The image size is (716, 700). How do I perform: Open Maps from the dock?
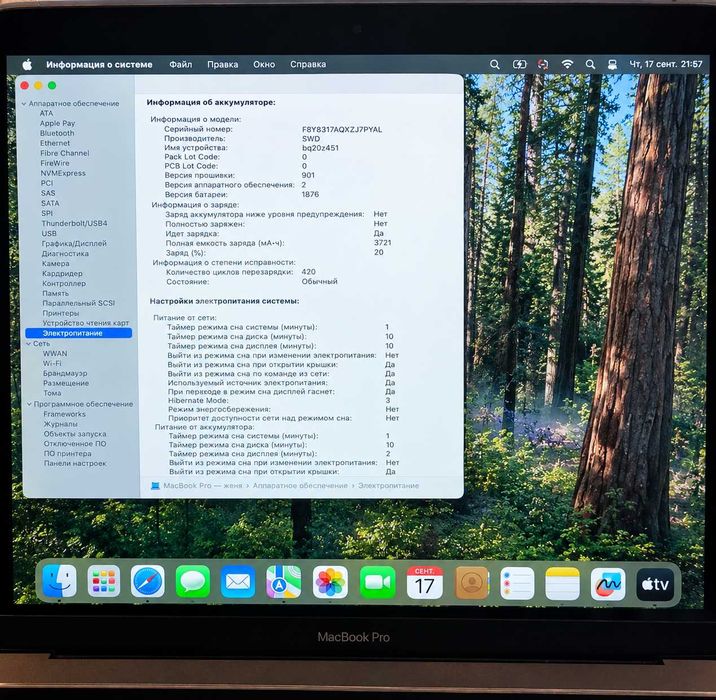coord(284,582)
